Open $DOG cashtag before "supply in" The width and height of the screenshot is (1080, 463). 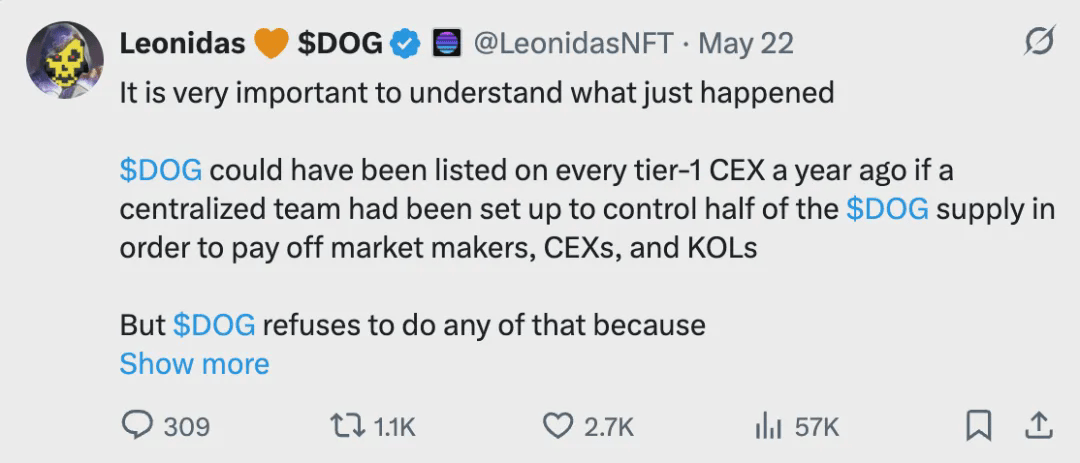pos(888,209)
